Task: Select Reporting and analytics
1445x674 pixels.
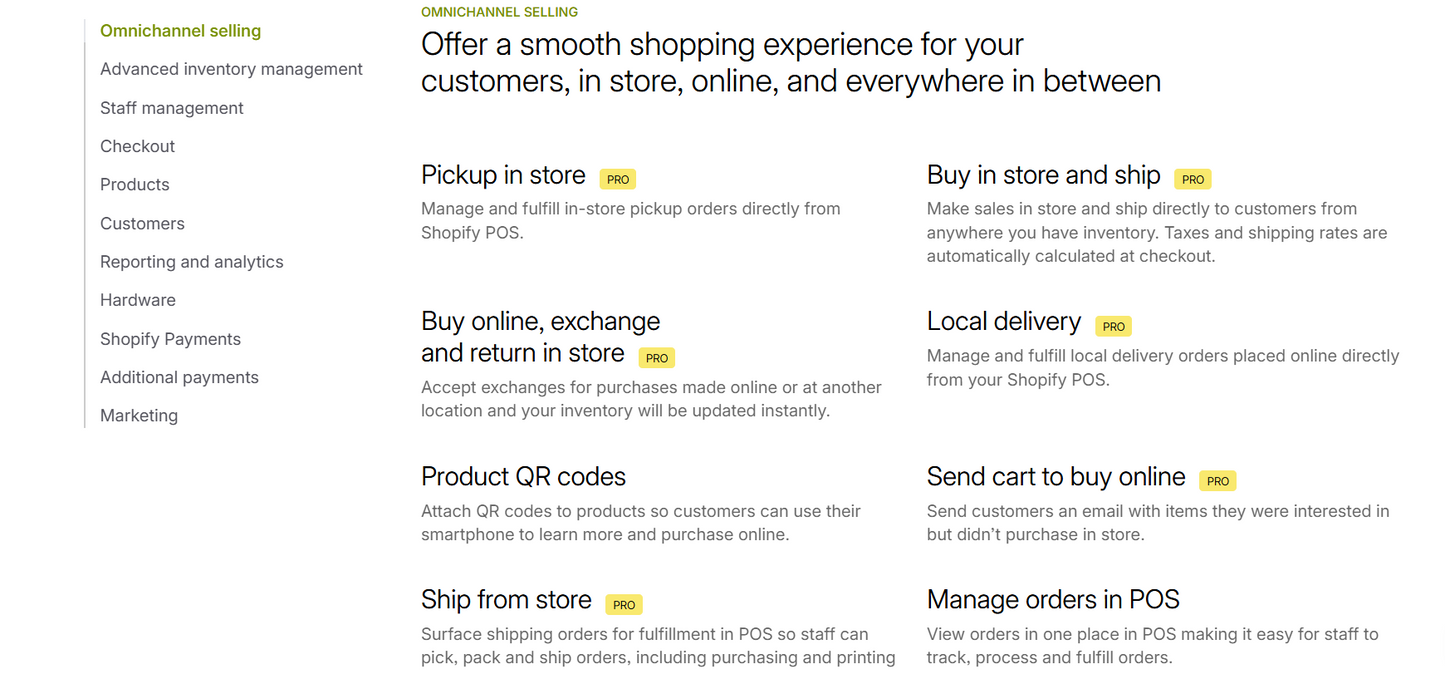Action: point(192,262)
